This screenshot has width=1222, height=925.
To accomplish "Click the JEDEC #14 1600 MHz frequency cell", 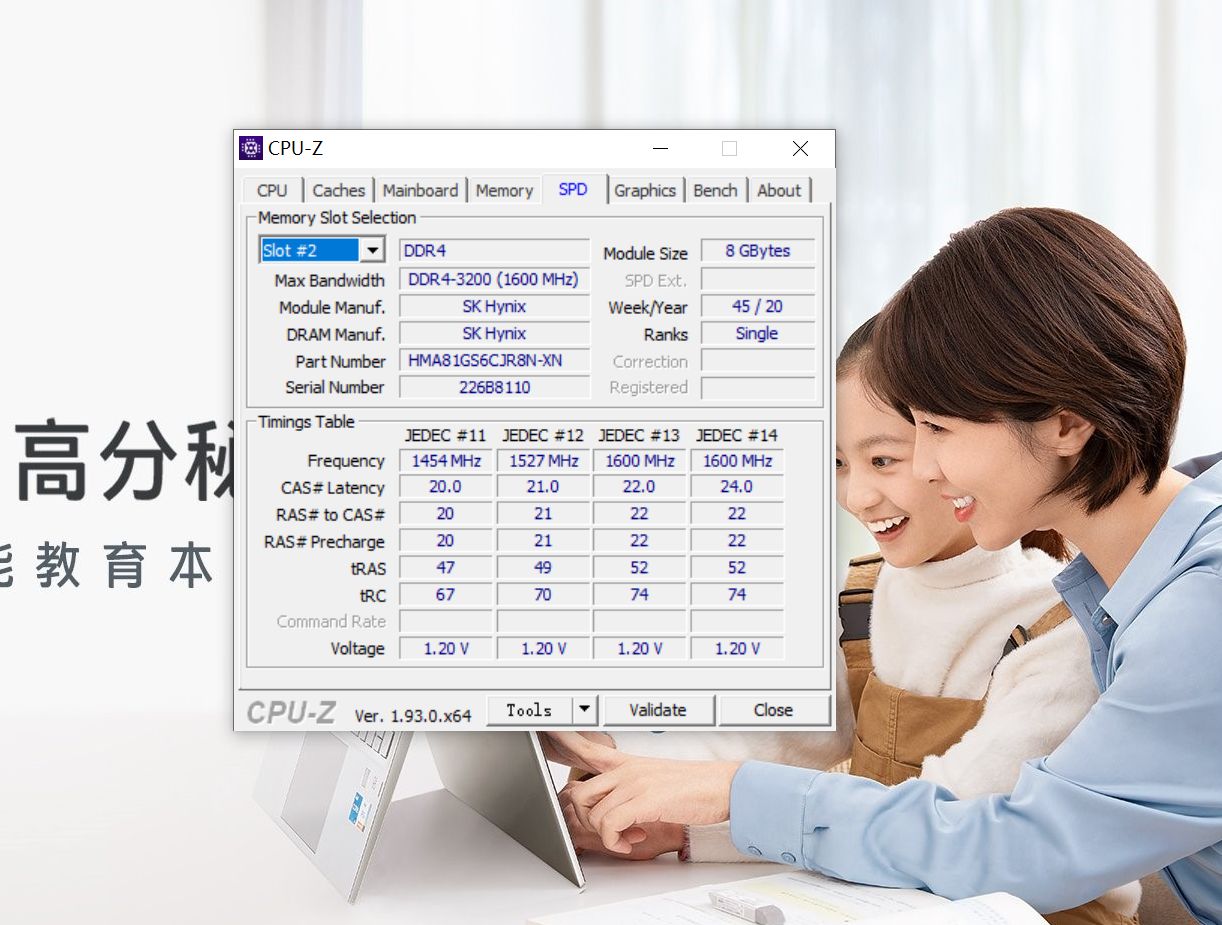I will (x=737, y=461).
